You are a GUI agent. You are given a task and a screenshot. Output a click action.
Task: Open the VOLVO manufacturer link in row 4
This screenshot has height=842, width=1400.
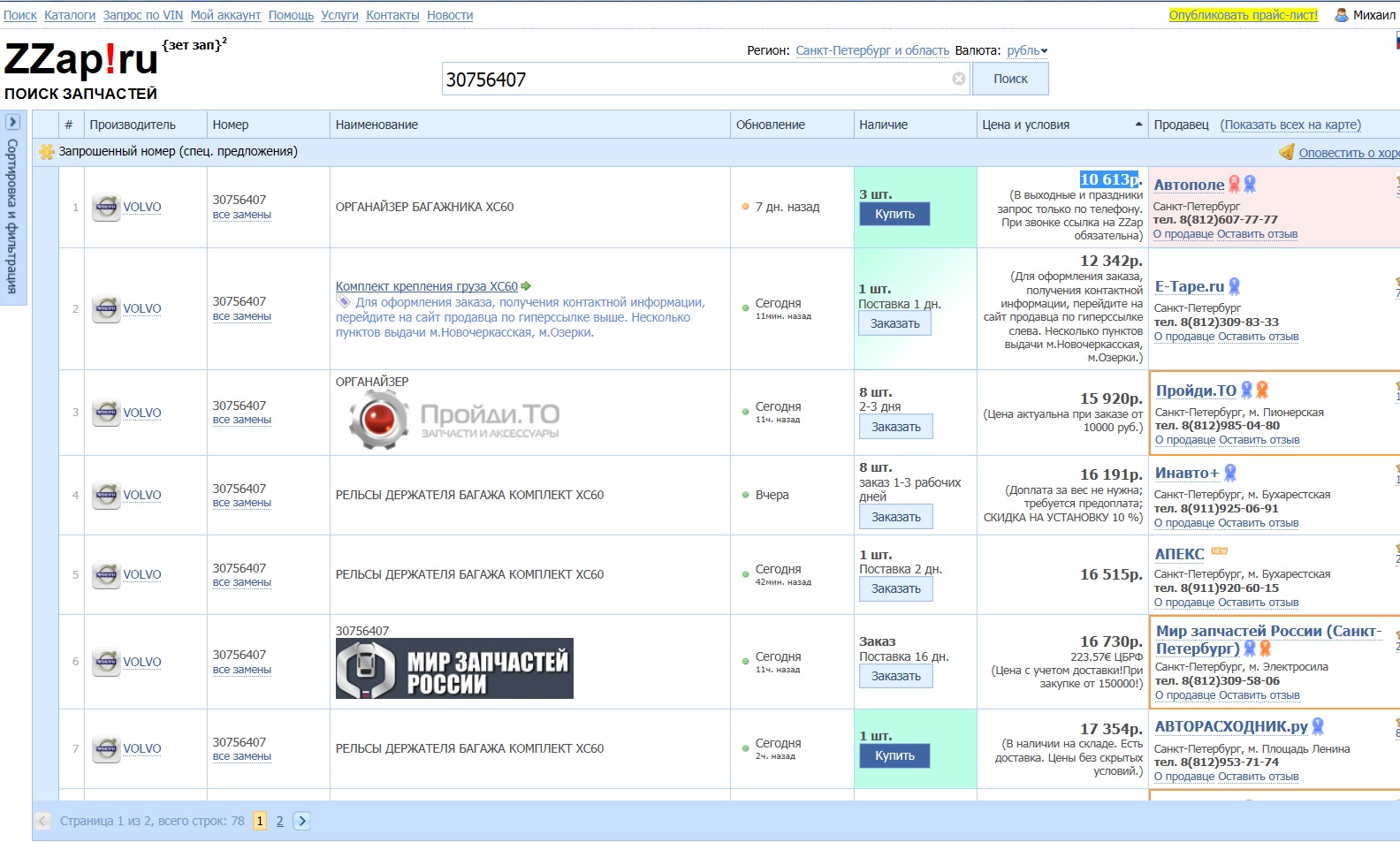[142, 495]
